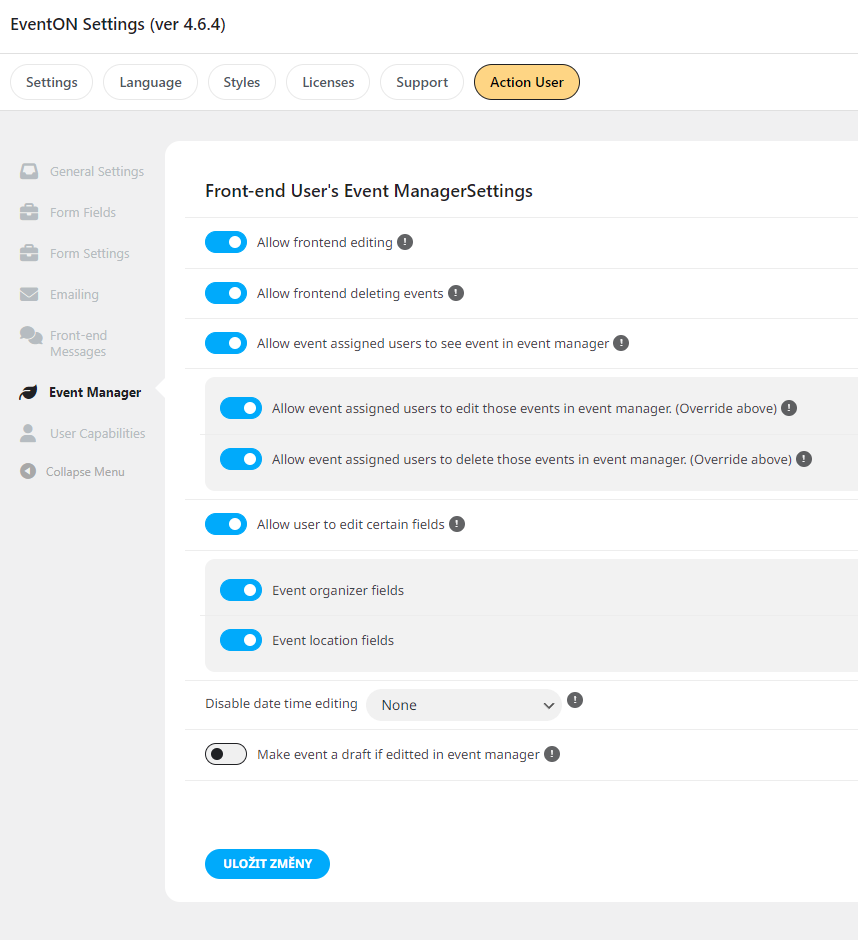Open the Styles tab
The width and height of the screenshot is (858, 940).
(242, 82)
